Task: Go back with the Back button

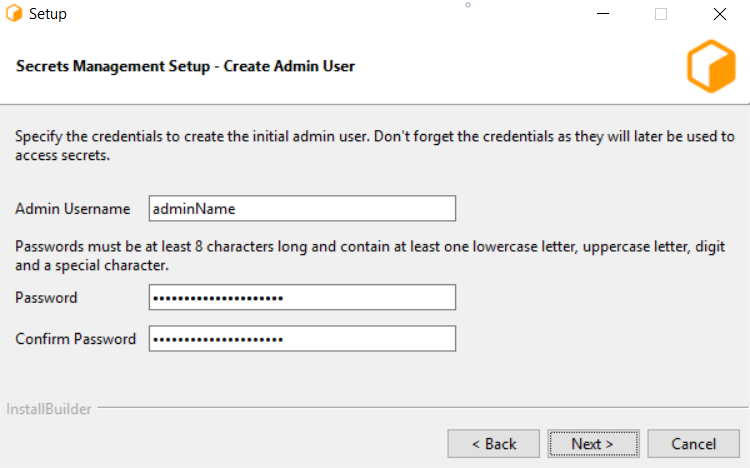Action: tap(494, 444)
